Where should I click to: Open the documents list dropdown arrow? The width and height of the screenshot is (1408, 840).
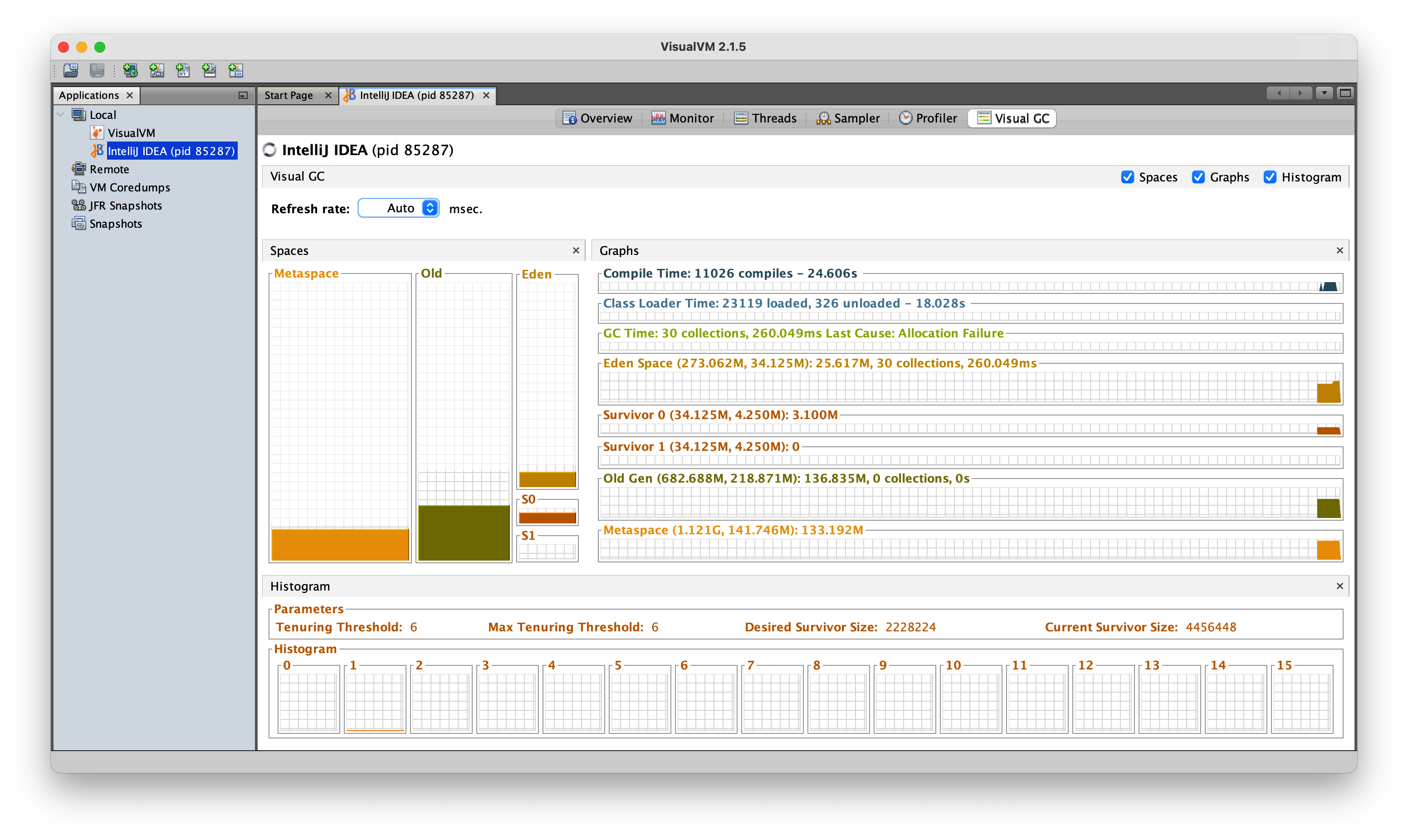[x=1324, y=93]
